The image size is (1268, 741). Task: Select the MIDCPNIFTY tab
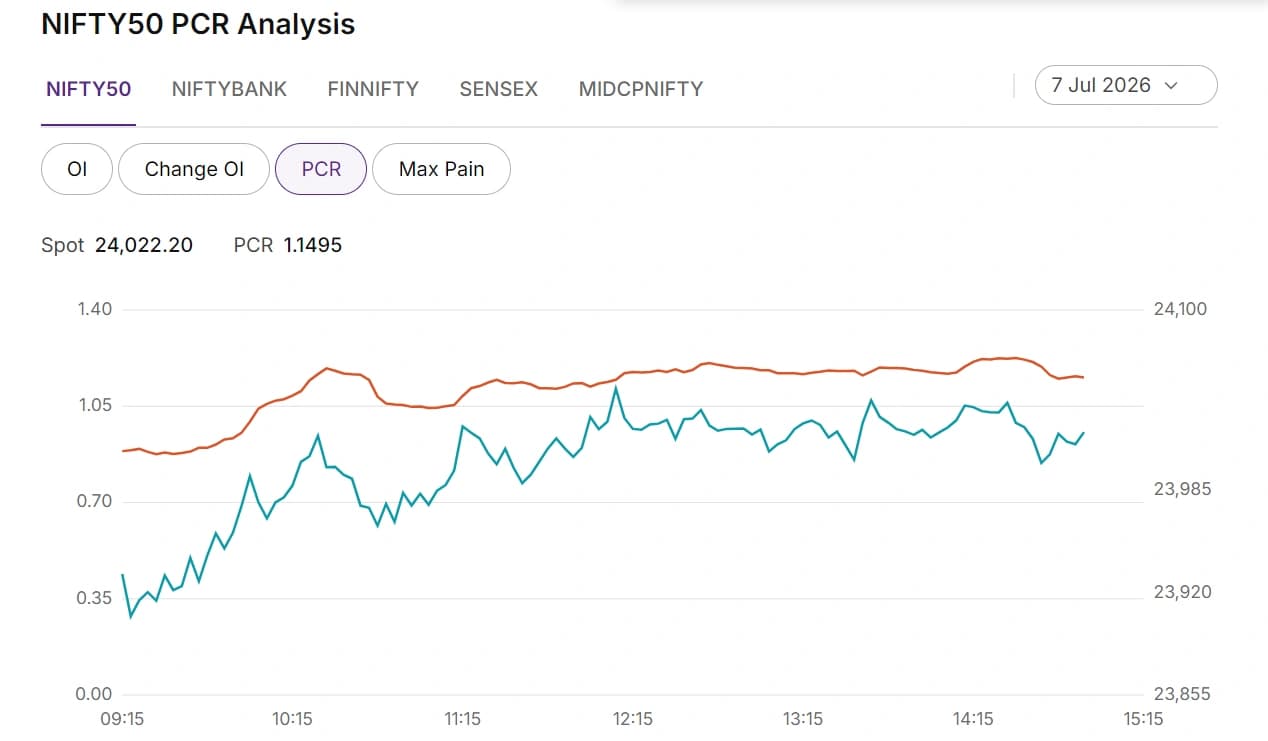coord(640,89)
